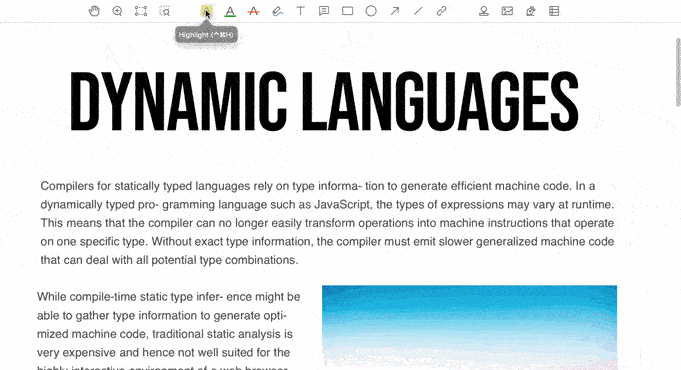Select the red Strikethrough text tool
The height and width of the screenshot is (370, 681).
[254, 11]
